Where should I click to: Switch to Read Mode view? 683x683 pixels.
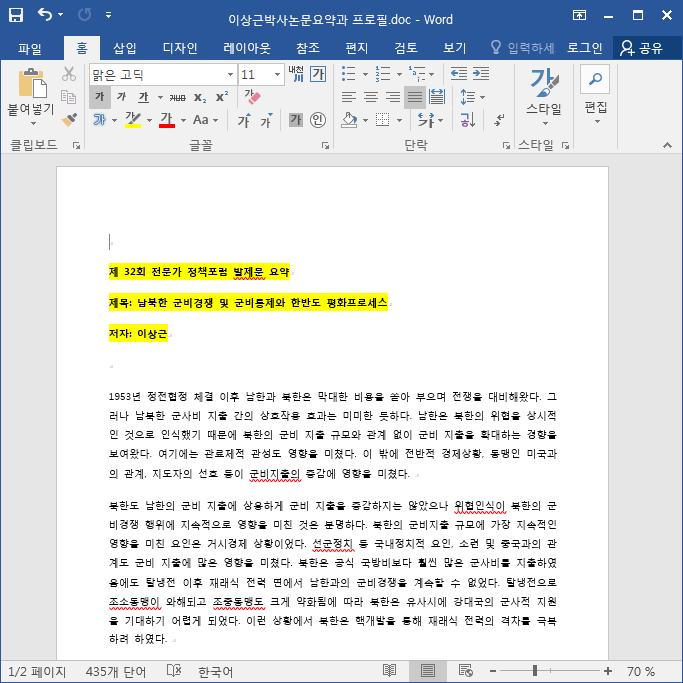389,671
